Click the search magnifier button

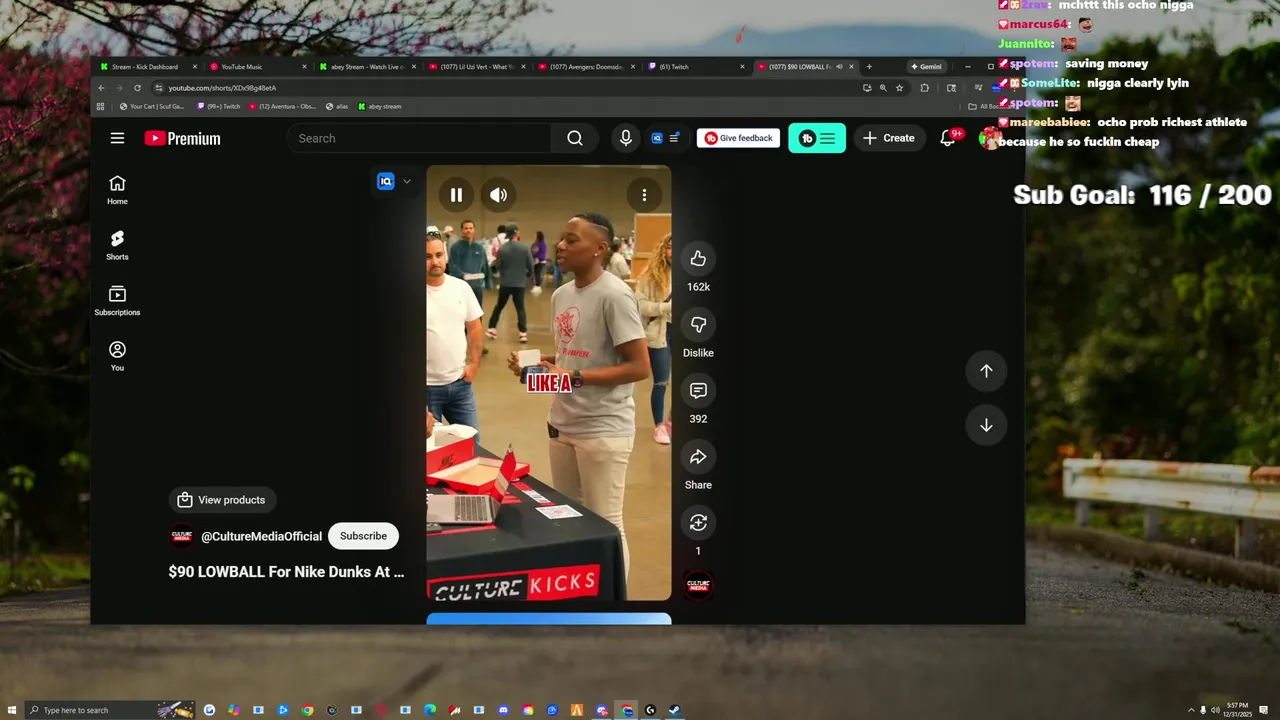click(x=575, y=138)
